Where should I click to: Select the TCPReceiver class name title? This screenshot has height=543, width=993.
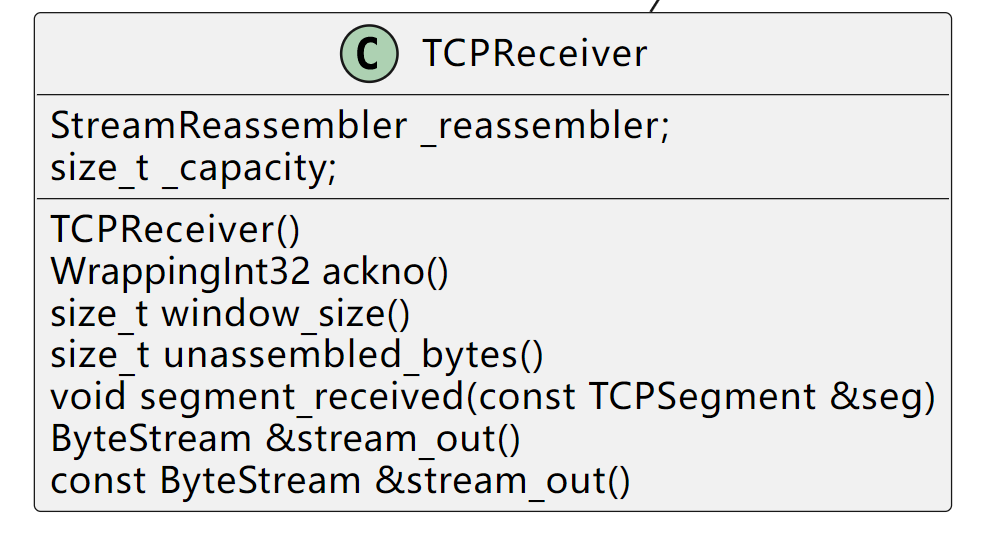click(x=534, y=54)
